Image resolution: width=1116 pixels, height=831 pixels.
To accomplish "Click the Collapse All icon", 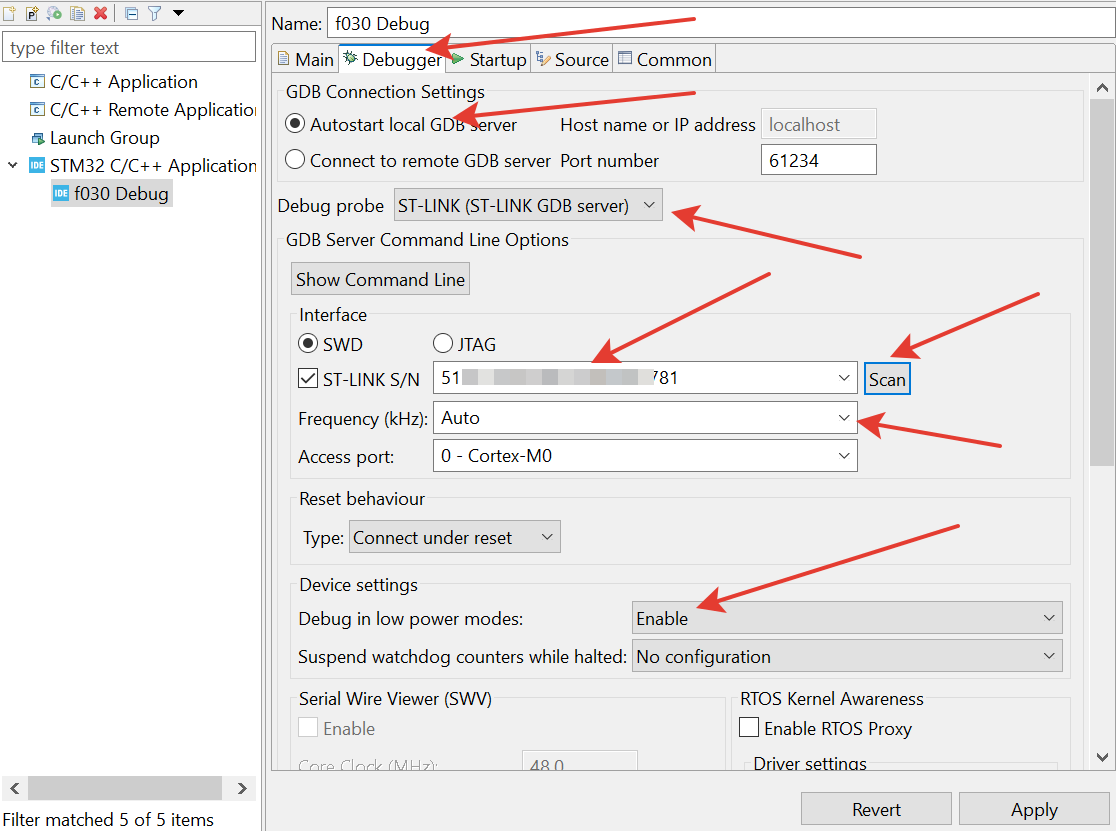I will [x=131, y=13].
